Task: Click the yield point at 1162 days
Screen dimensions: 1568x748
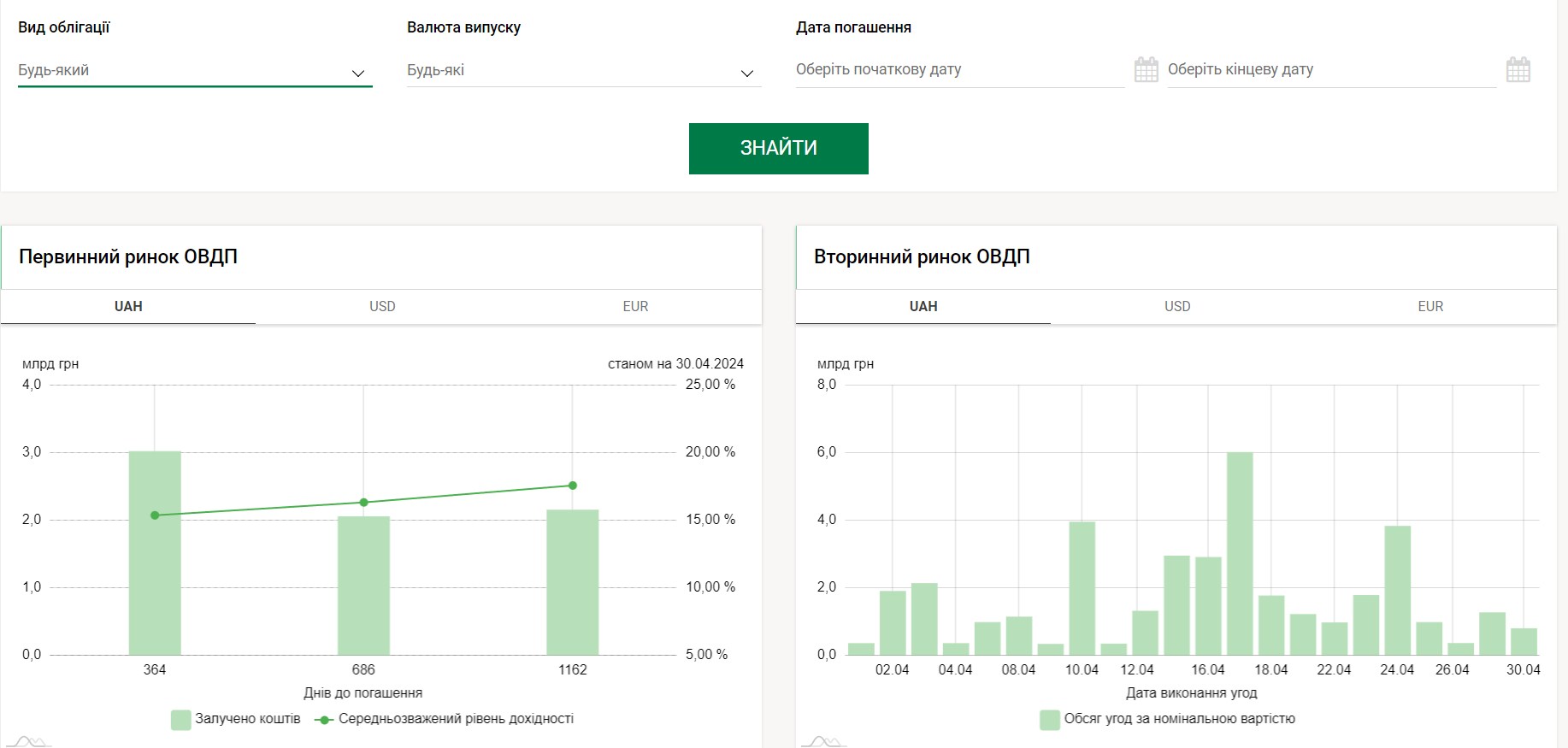Action: click(x=573, y=486)
